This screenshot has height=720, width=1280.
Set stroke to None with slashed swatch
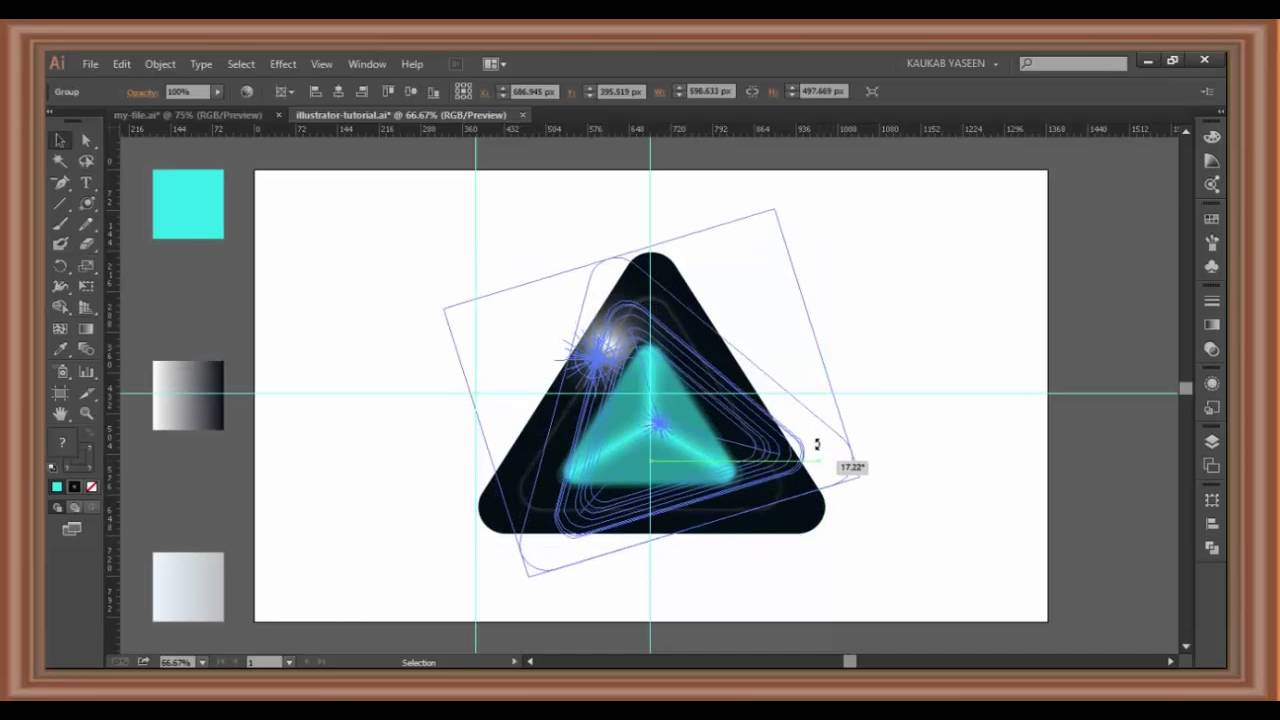(91, 487)
